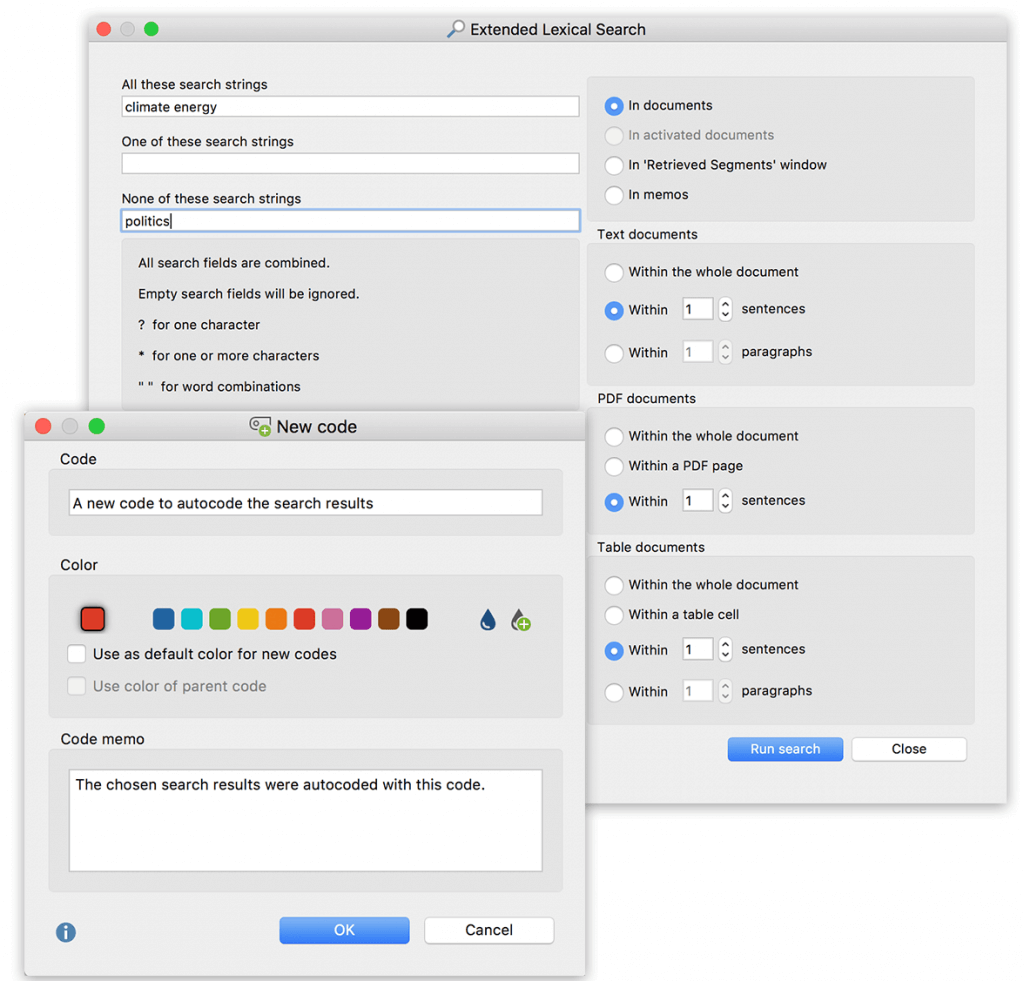Click the New code title icon
The height and width of the screenshot is (981, 1024).
260,427
